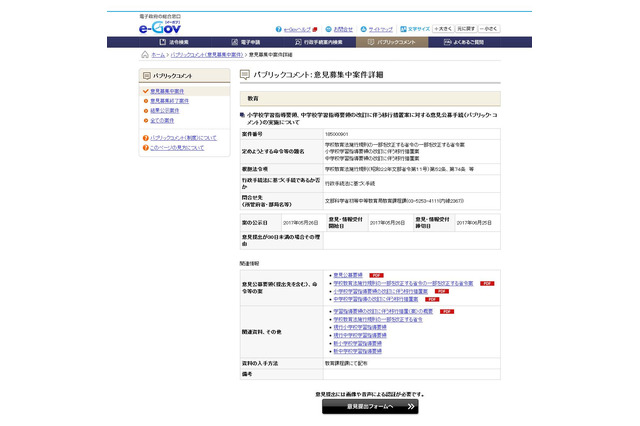Viewport: 640px width, 426px height.
Task: Open 小学校学習指導要領の改訂に伴う移行措置案 link
Action: [x=380, y=291]
